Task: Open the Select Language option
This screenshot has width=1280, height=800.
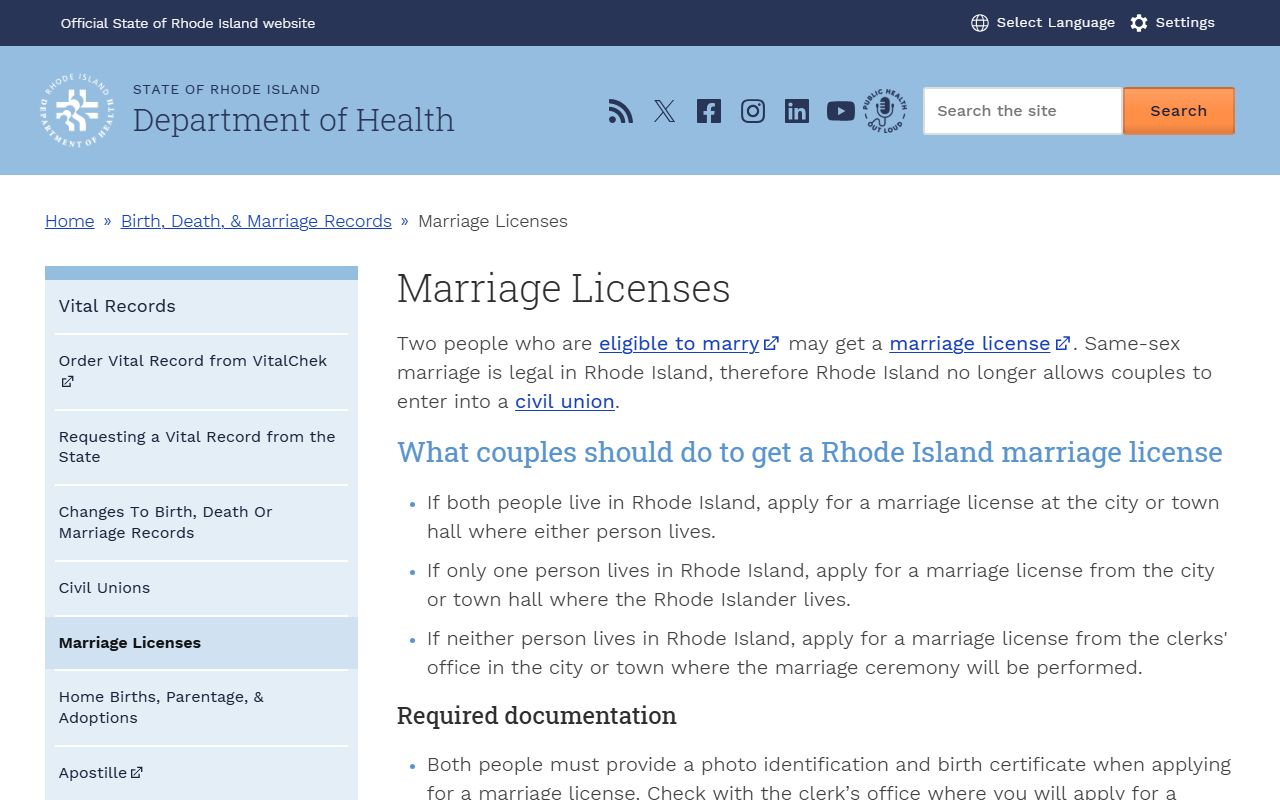Action: click(x=1043, y=23)
